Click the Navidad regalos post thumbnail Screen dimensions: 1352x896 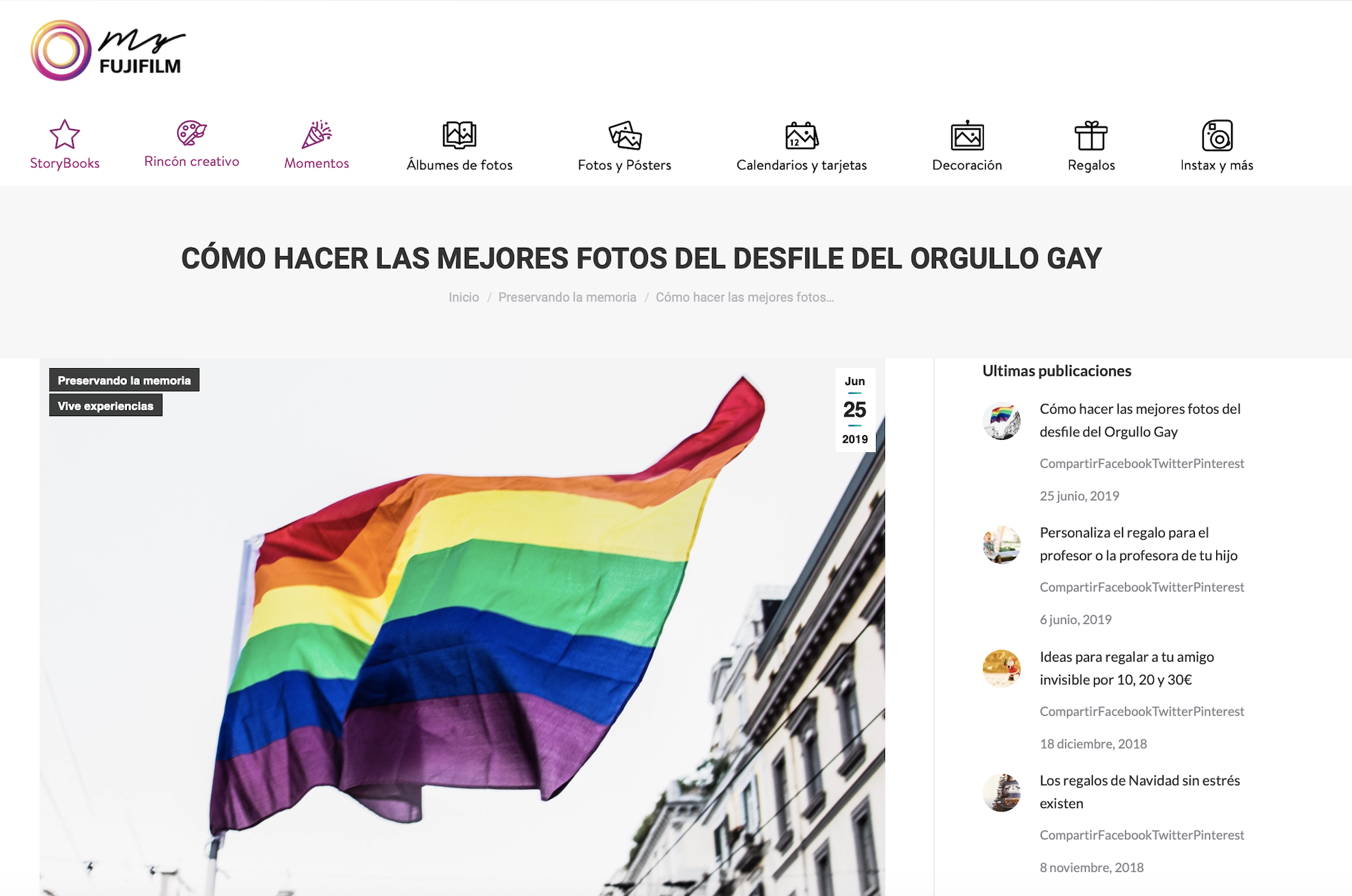(1002, 793)
